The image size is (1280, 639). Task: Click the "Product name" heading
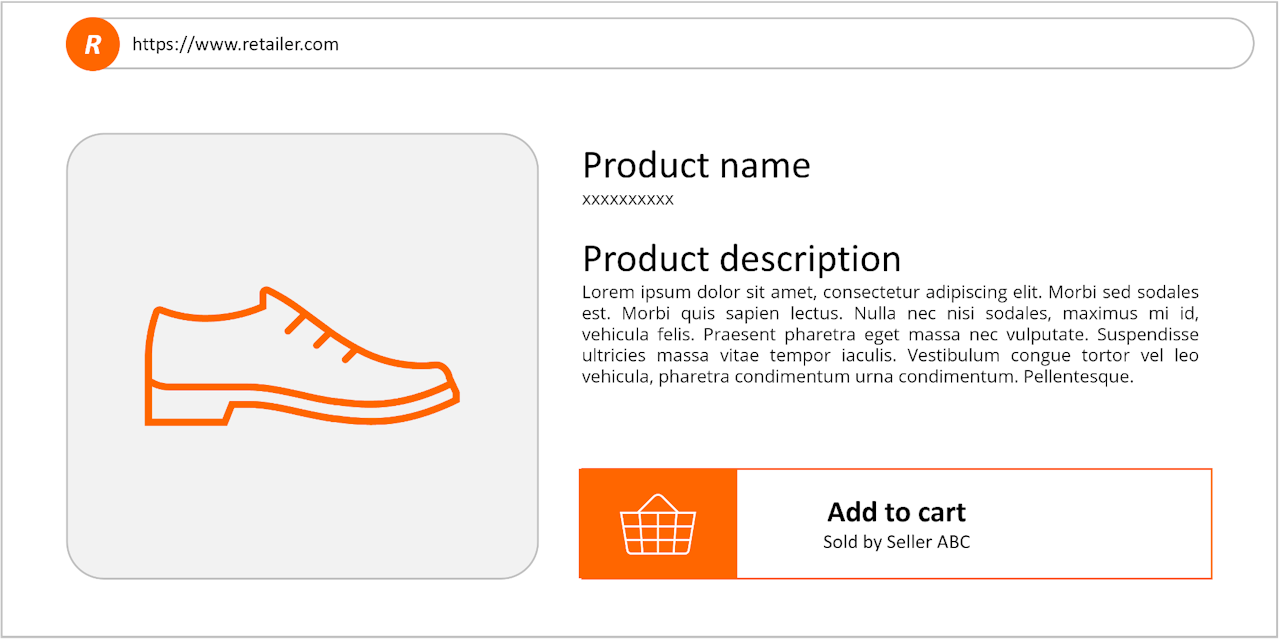(x=696, y=165)
